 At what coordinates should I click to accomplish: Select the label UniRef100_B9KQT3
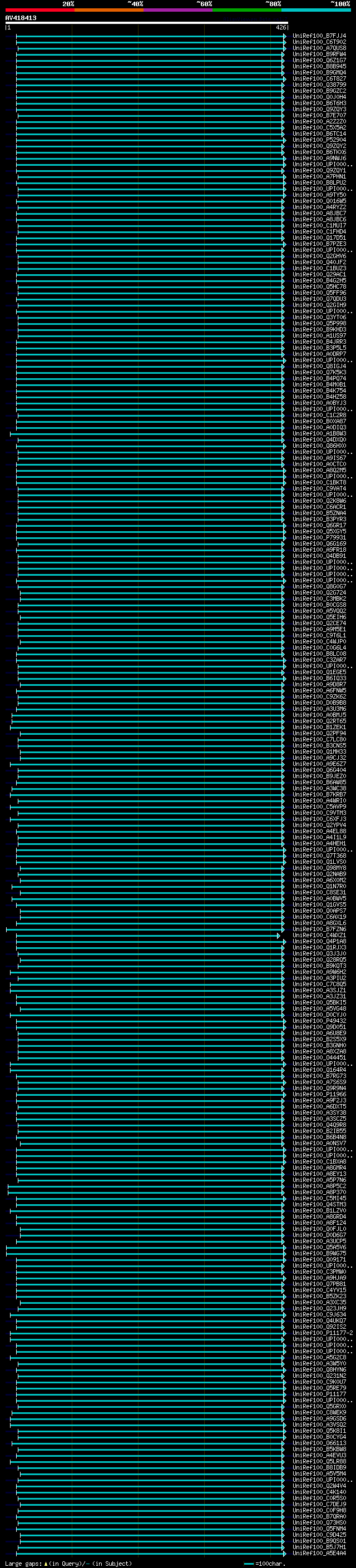click(319, 966)
